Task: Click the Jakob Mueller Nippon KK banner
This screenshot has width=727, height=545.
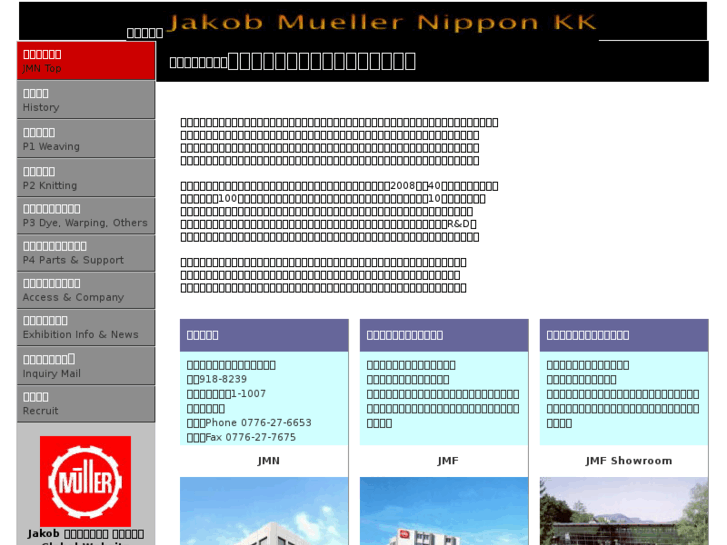Action: tap(382, 22)
